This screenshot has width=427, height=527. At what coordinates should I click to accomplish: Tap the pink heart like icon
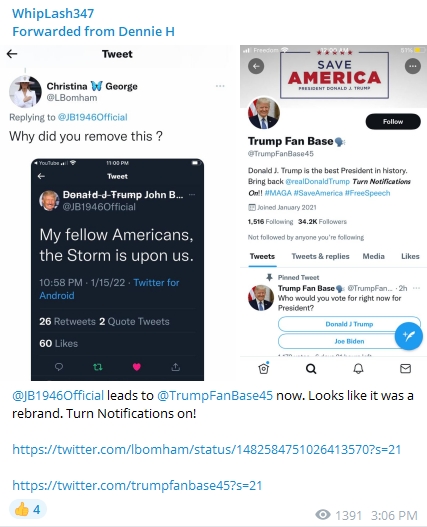[137, 367]
